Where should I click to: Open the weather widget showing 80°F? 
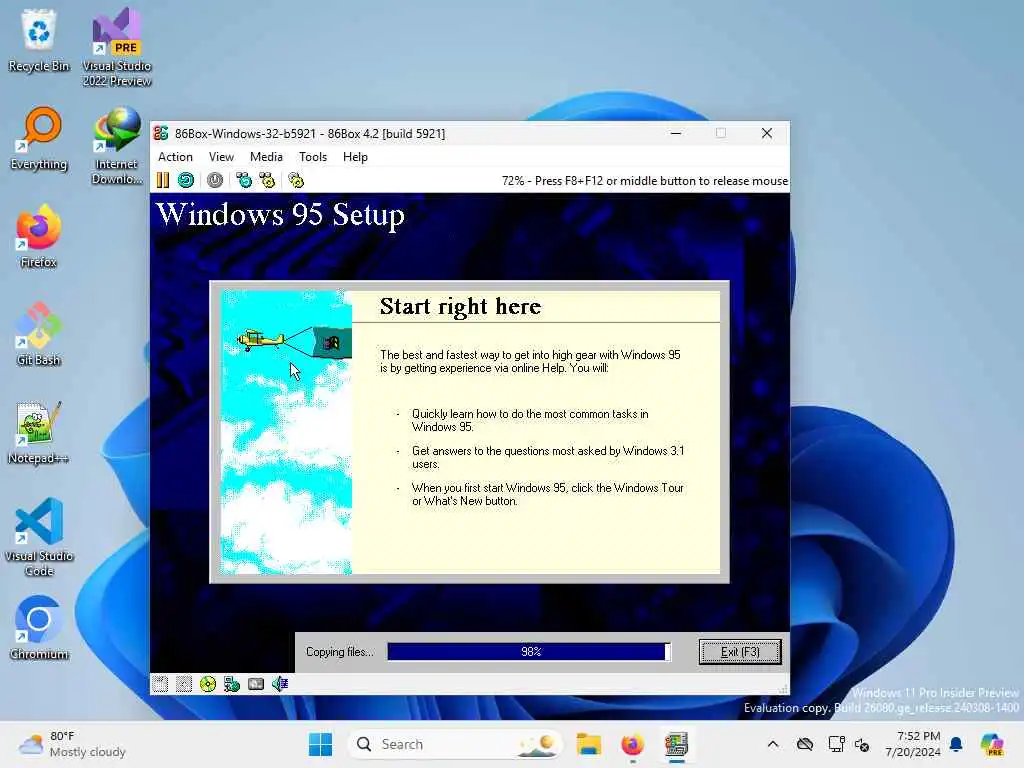(x=72, y=744)
